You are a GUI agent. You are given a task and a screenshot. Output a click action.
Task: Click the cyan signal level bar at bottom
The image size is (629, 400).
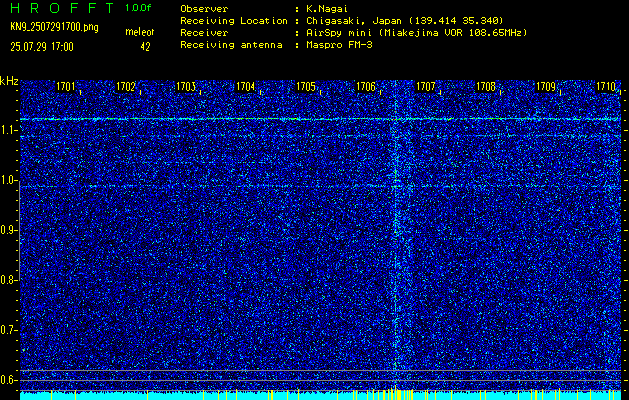coord(320,395)
